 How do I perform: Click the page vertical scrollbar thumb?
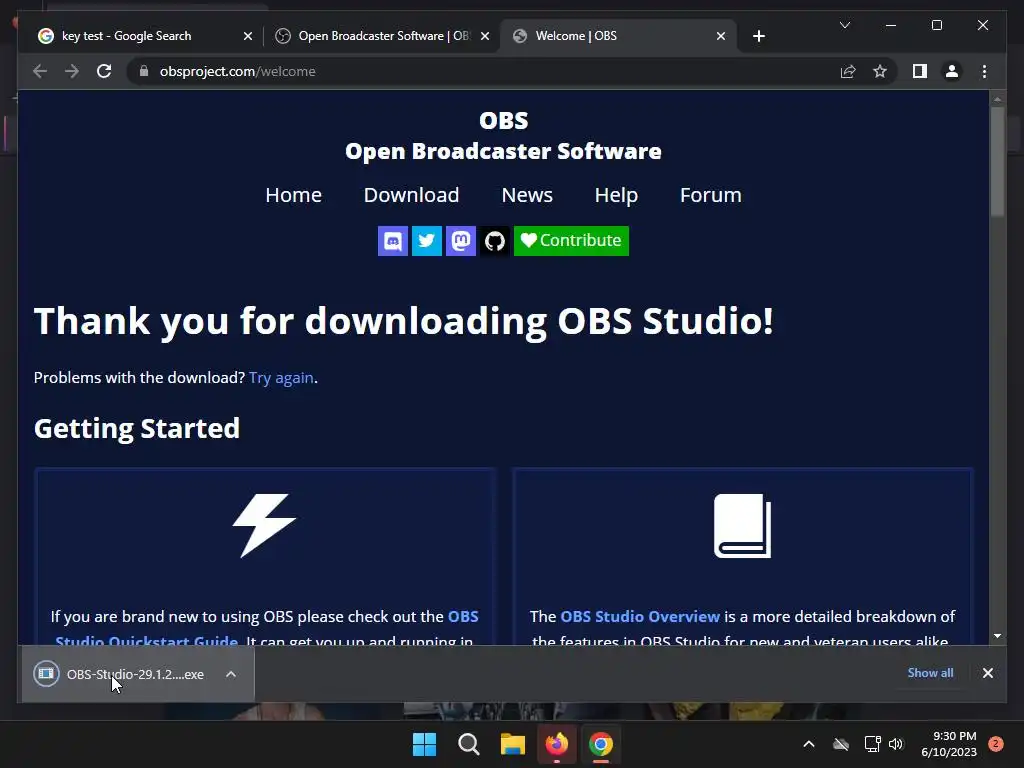click(997, 161)
